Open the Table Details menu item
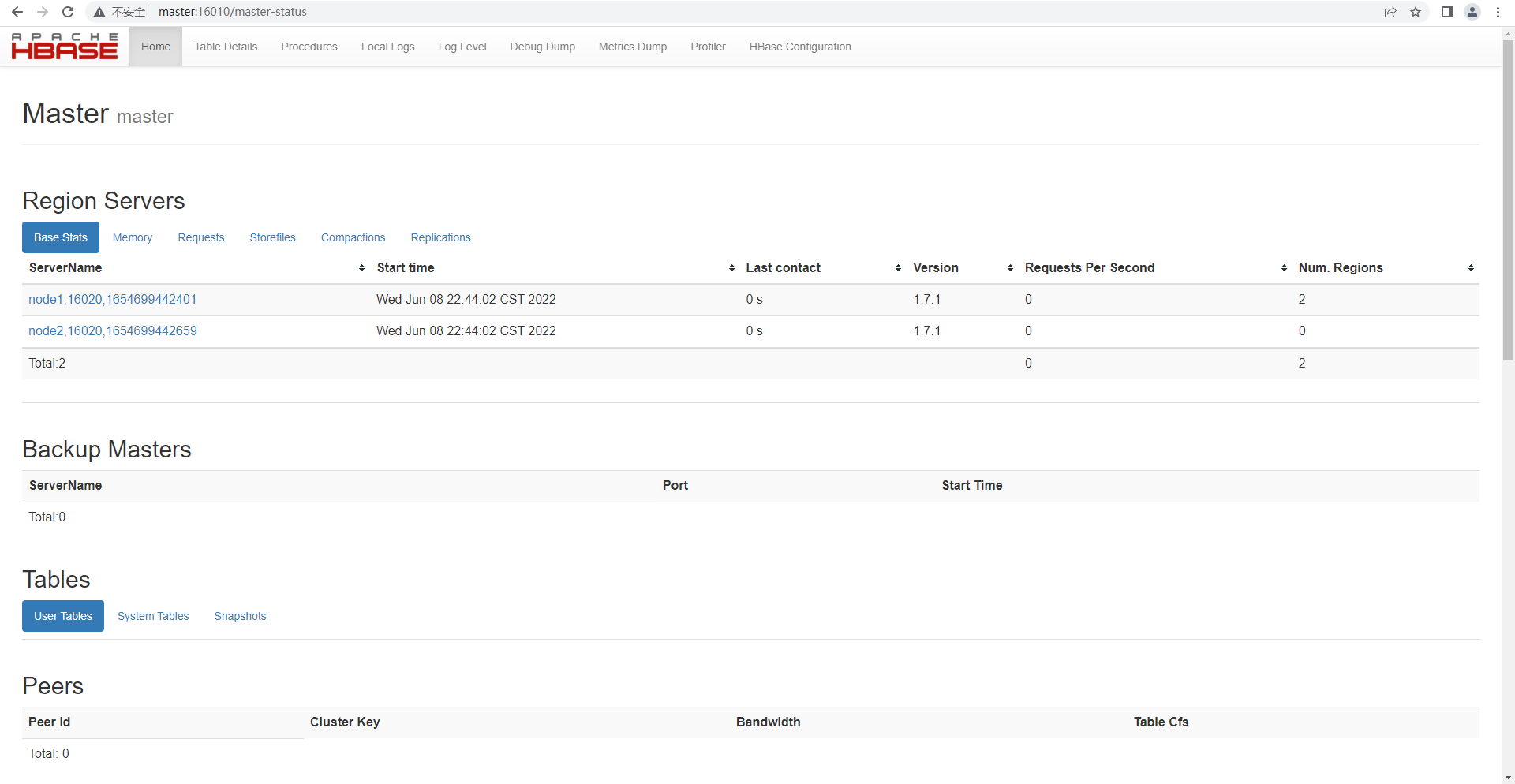Viewport: 1515px width, 784px height. pyautogui.click(x=226, y=47)
